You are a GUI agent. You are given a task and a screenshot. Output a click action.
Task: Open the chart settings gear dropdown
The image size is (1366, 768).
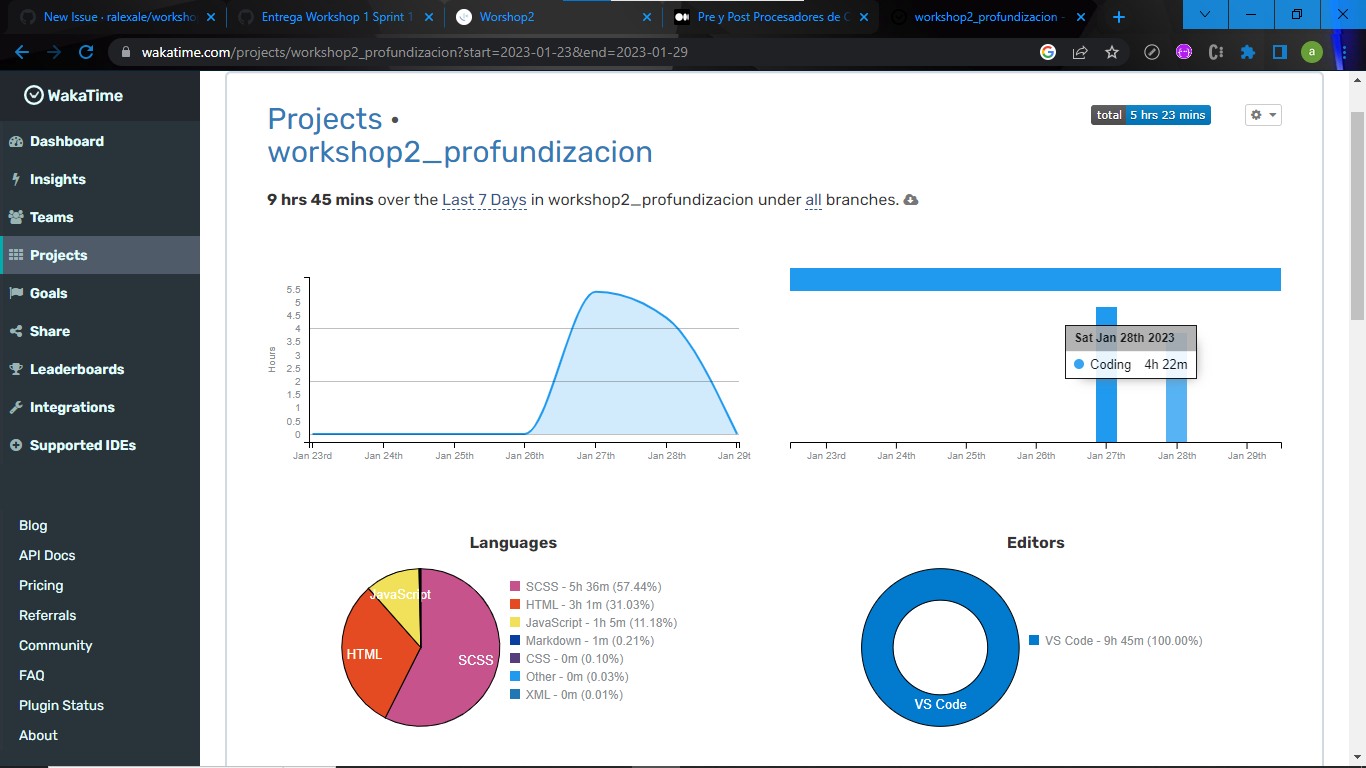point(1262,114)
